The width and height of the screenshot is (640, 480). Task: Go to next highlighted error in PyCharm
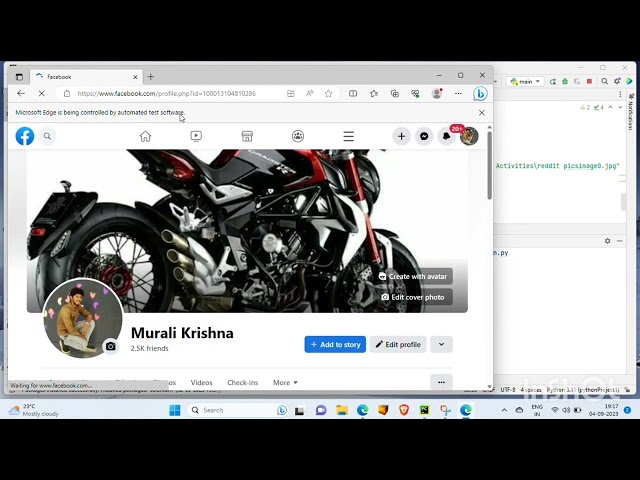point(620,107)
